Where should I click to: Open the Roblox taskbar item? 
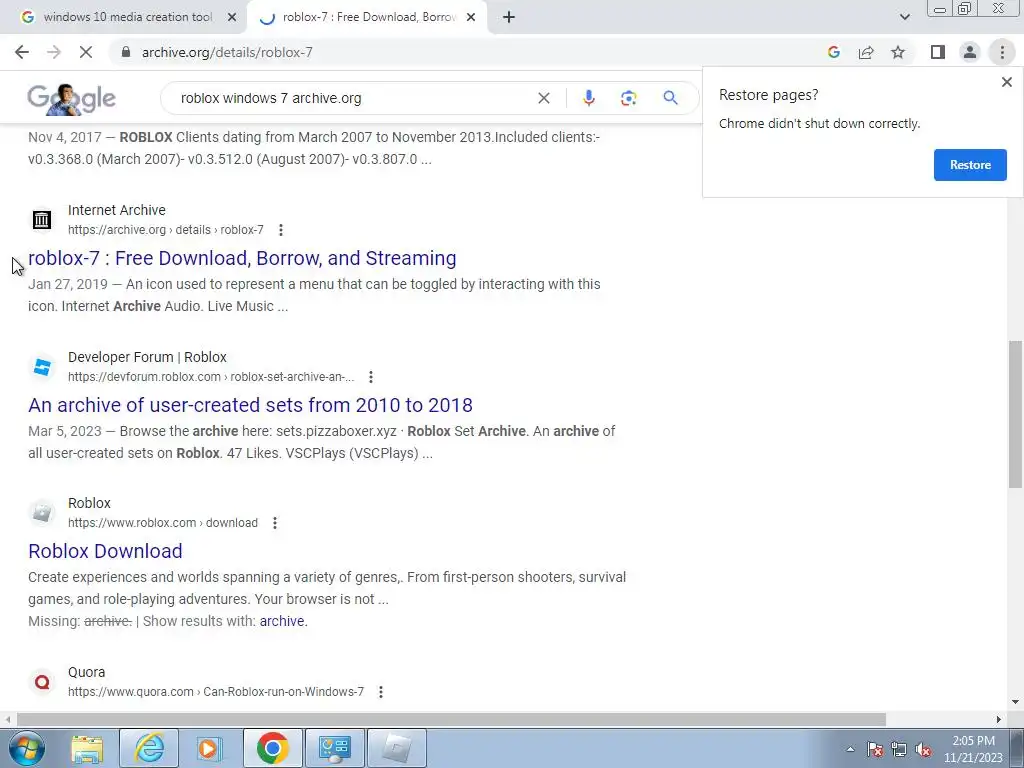coord(396,748)
